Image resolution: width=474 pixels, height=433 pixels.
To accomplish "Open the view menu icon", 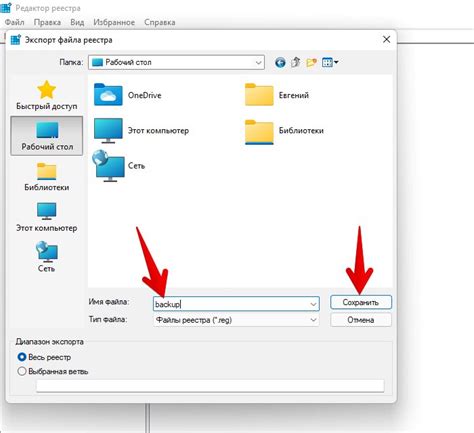I will coord(330,62).
